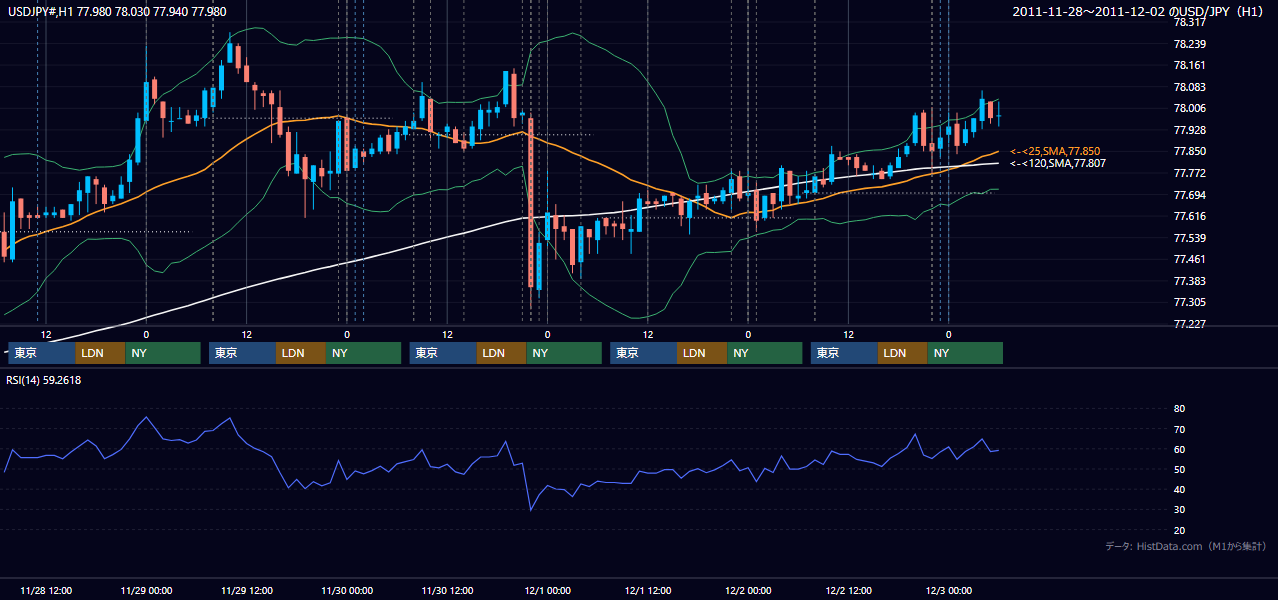Select the 東京 session block for 11/28
Viewport: 1278px width, 600px height.
42,353
